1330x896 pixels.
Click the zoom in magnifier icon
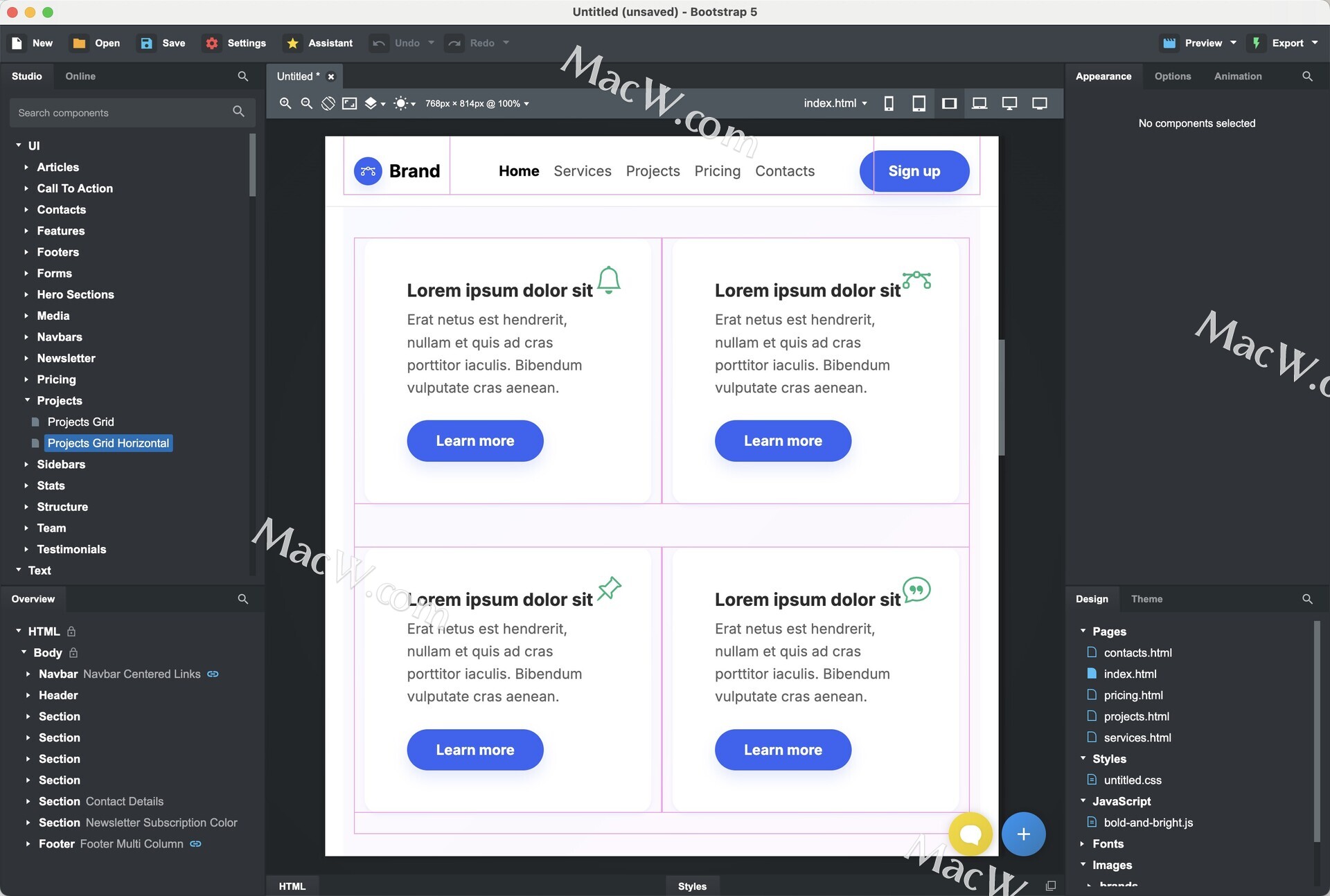pos(285,103)
